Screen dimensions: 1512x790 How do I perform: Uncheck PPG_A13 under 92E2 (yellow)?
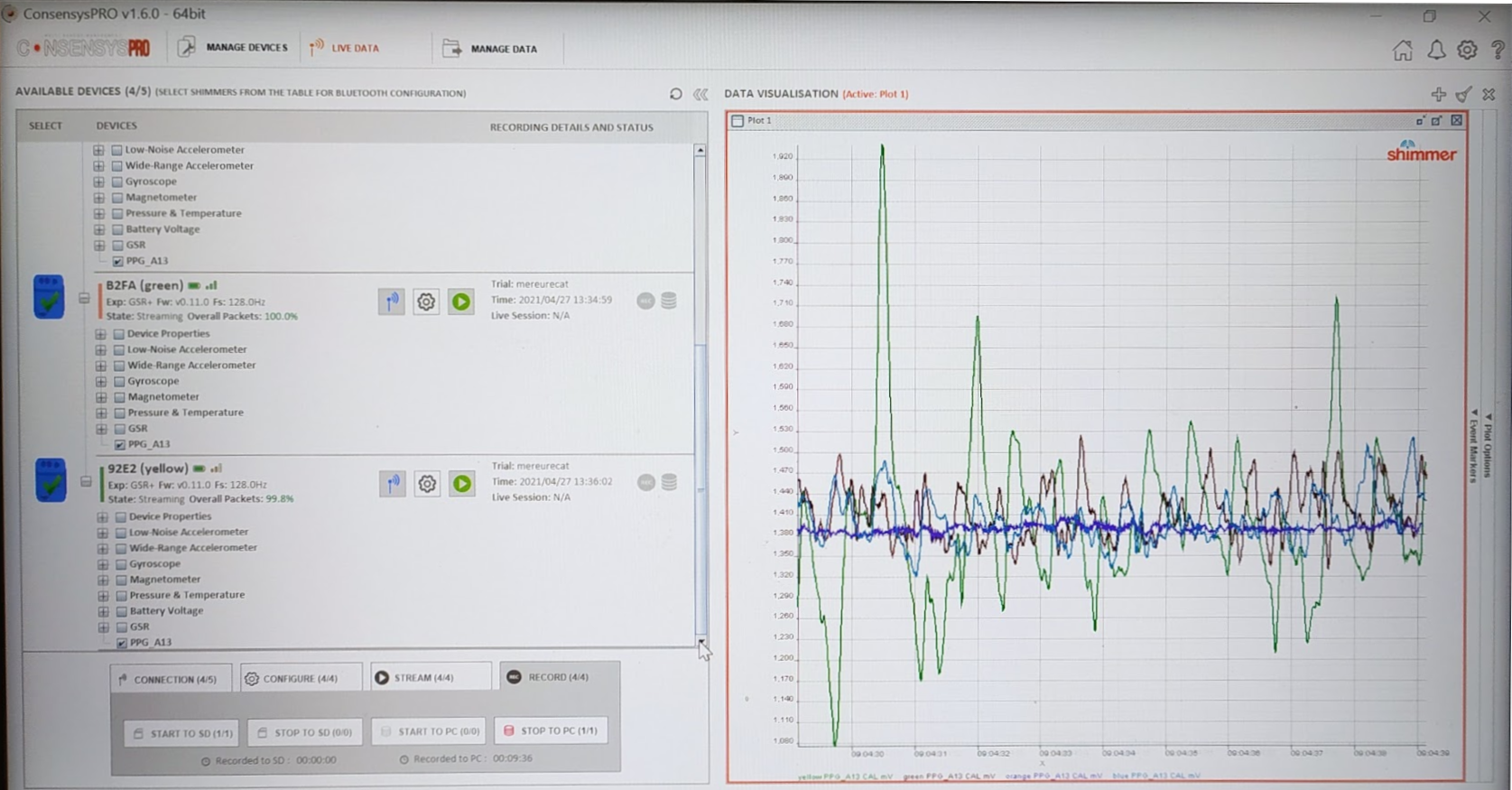point(121,643)
